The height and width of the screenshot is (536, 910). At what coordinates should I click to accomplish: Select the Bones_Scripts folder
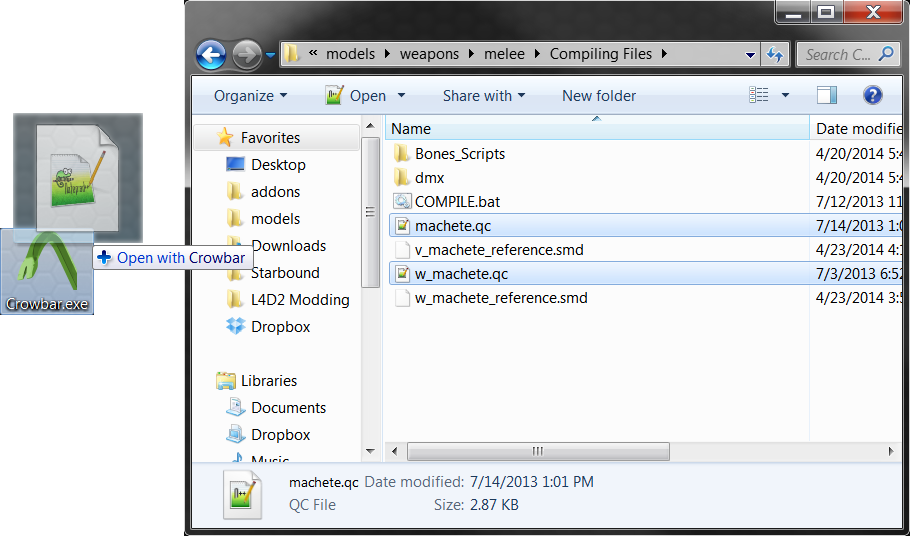(460, 154)
